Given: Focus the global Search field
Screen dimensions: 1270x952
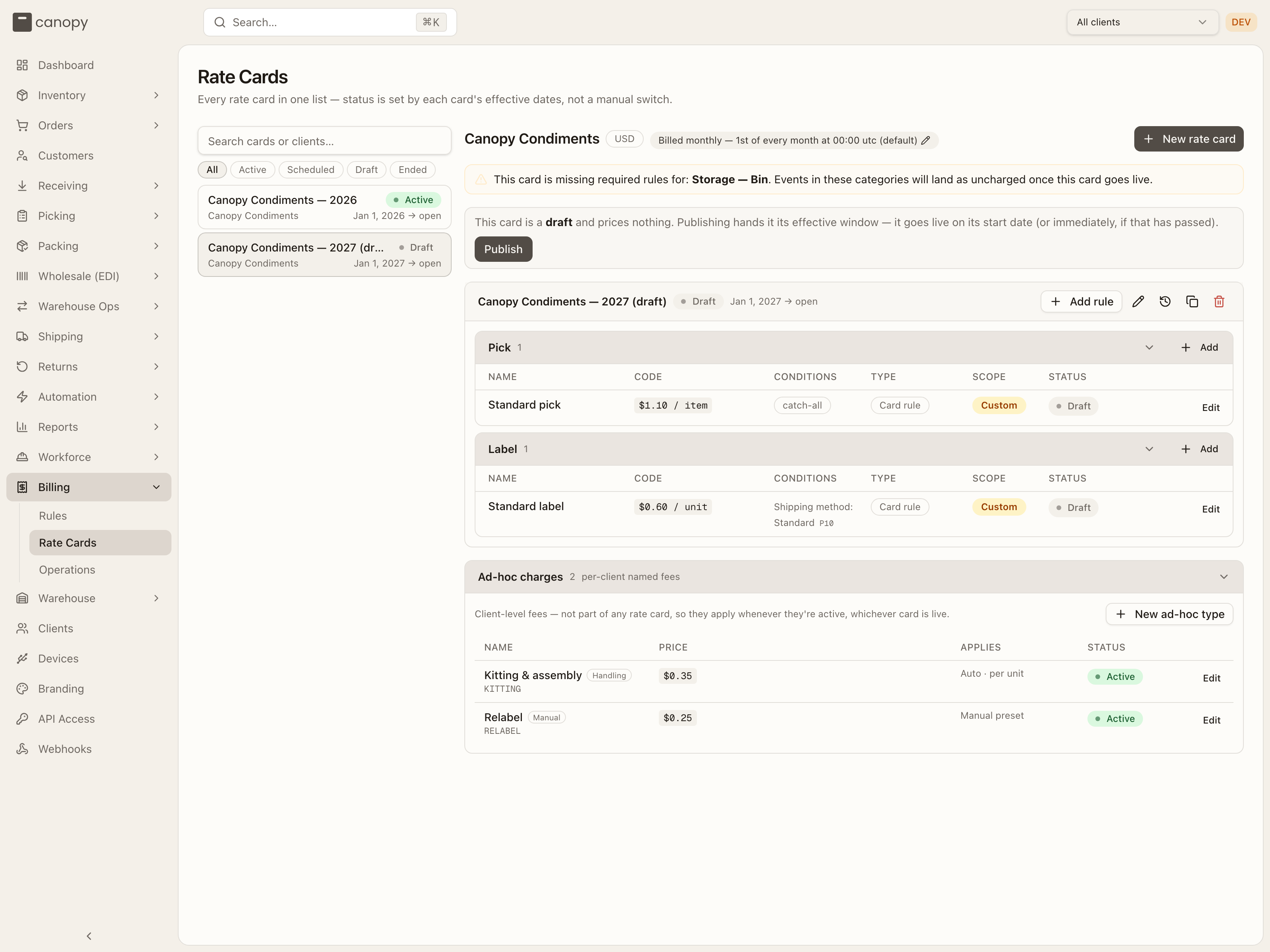Looking at the screenshot, I should (x=330, y=22).
